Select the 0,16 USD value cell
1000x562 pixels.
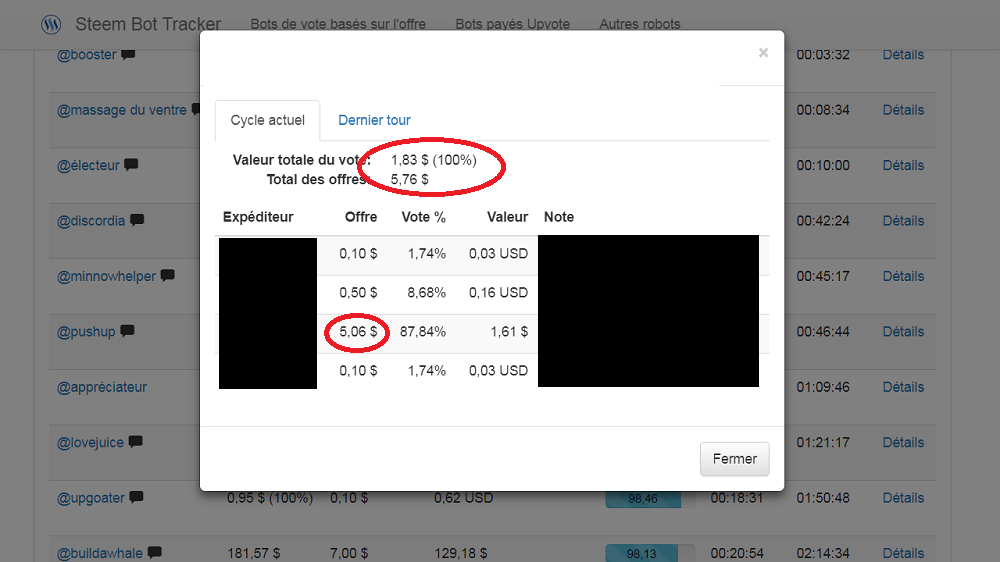[498, 293]
